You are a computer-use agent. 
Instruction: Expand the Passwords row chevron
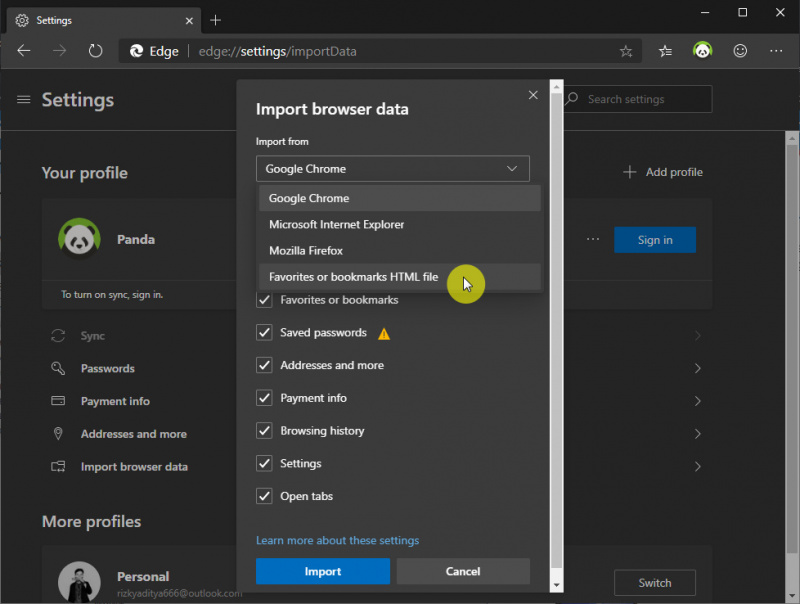click(x=697, y=368)
